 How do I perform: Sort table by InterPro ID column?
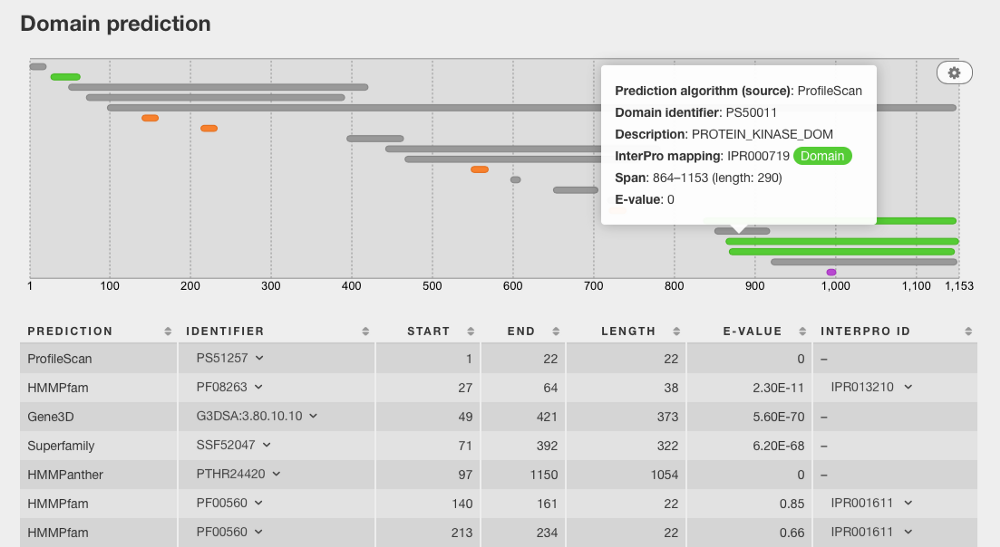(x=966, y=331)
